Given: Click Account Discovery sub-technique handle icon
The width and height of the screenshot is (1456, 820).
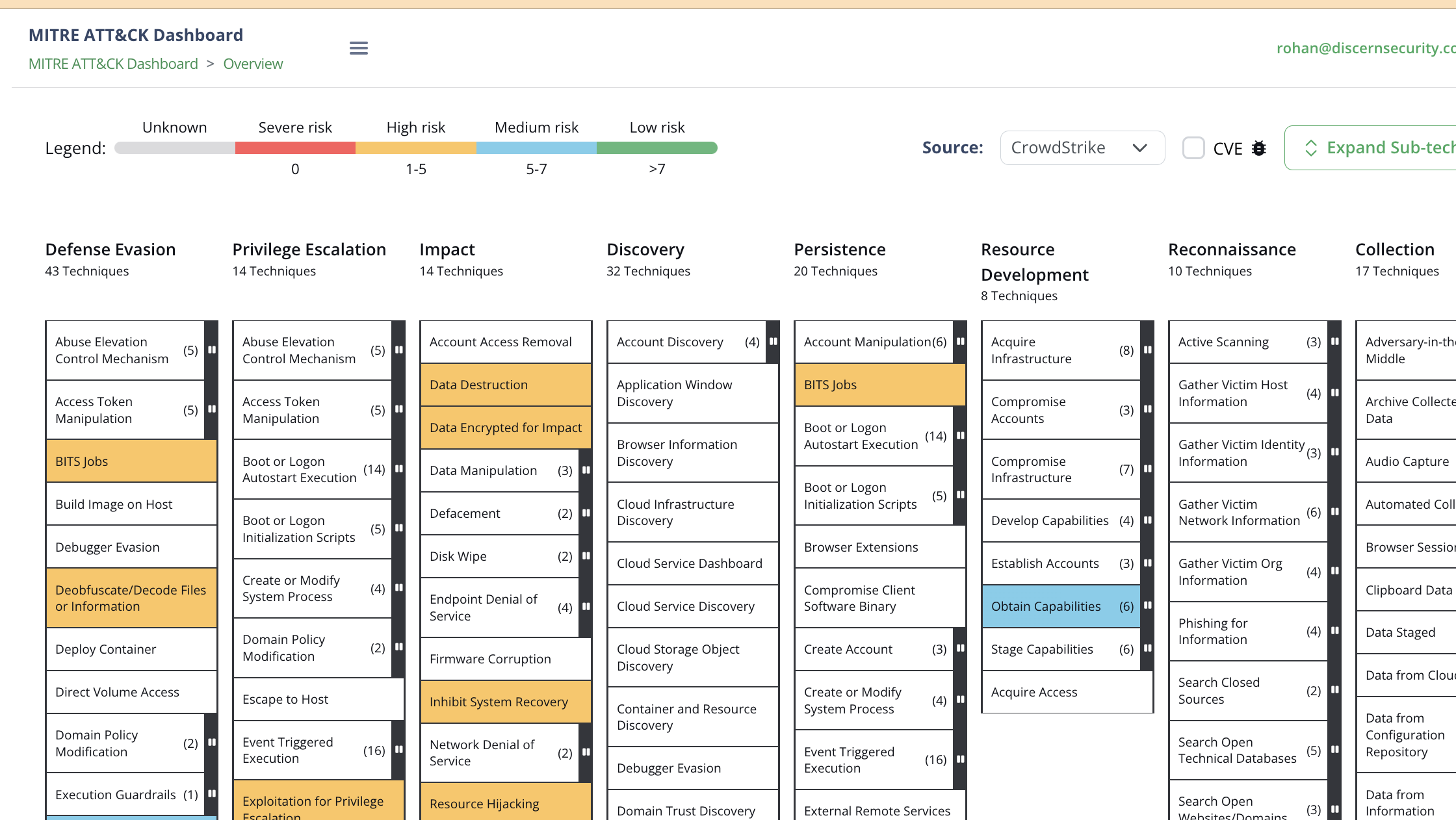Looking at the screenshot, I should (x=773, y=342).
